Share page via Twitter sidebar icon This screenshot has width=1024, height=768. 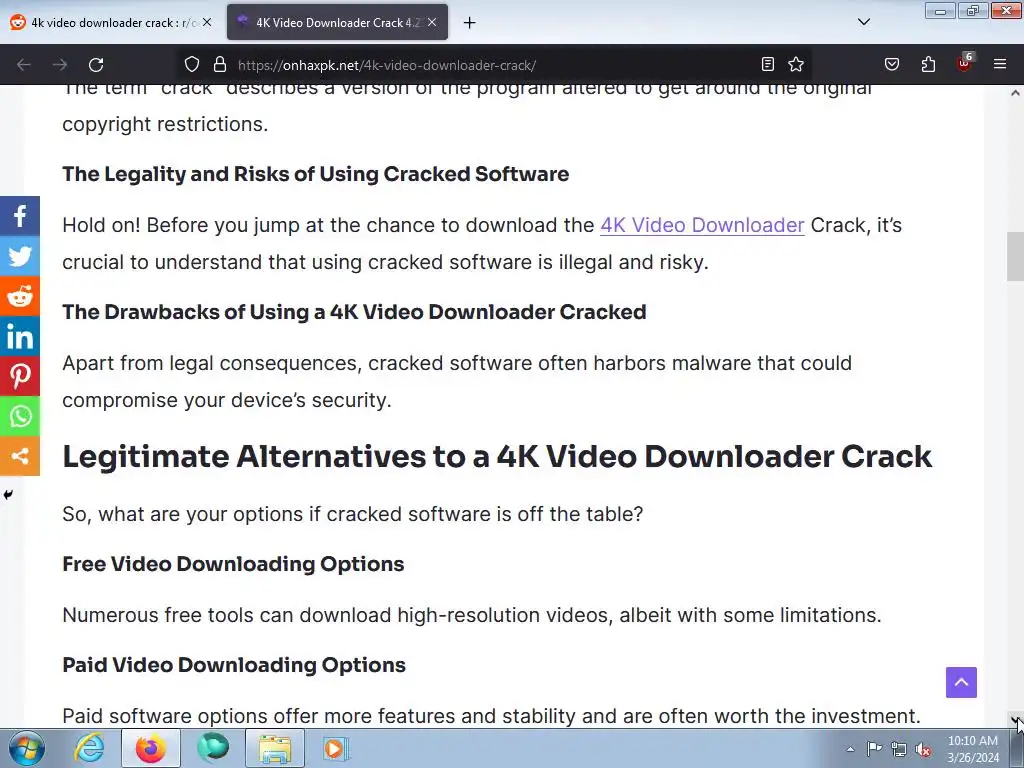pos(20,256)
